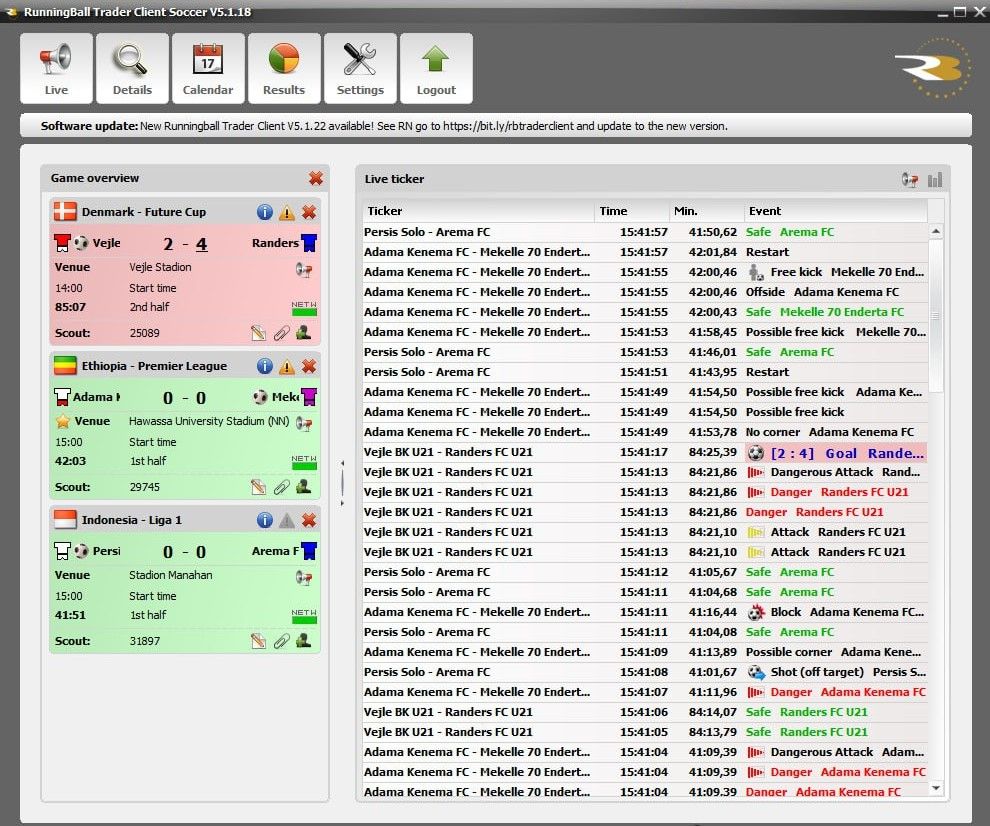Open the note icon for scout 25089
Viewport: 990px width, 826px height.
[258, 333]
